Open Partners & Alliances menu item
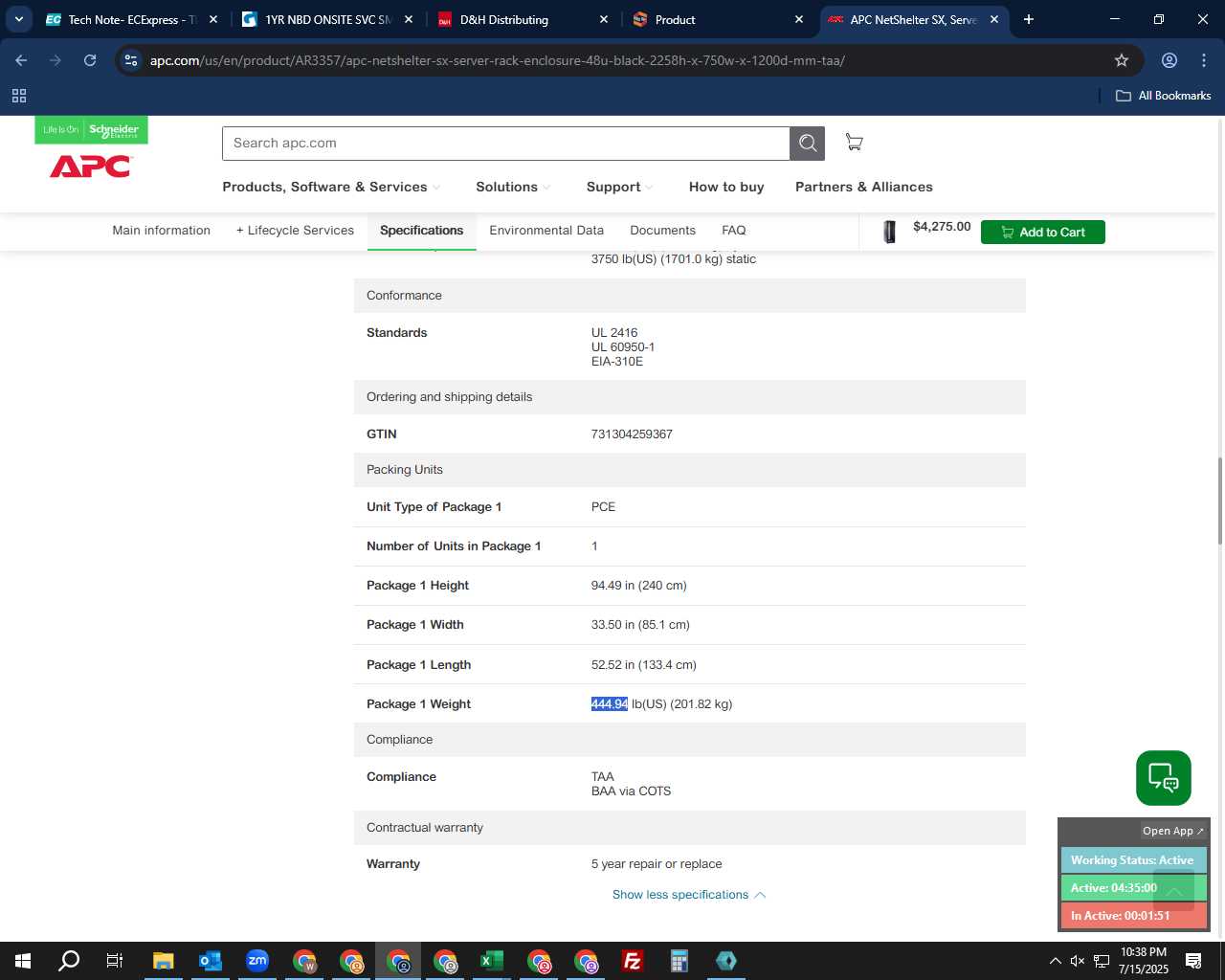Image resolution: width=1225 pixels, height=980 pixels. pyautogui.click(x=864, y=187)
